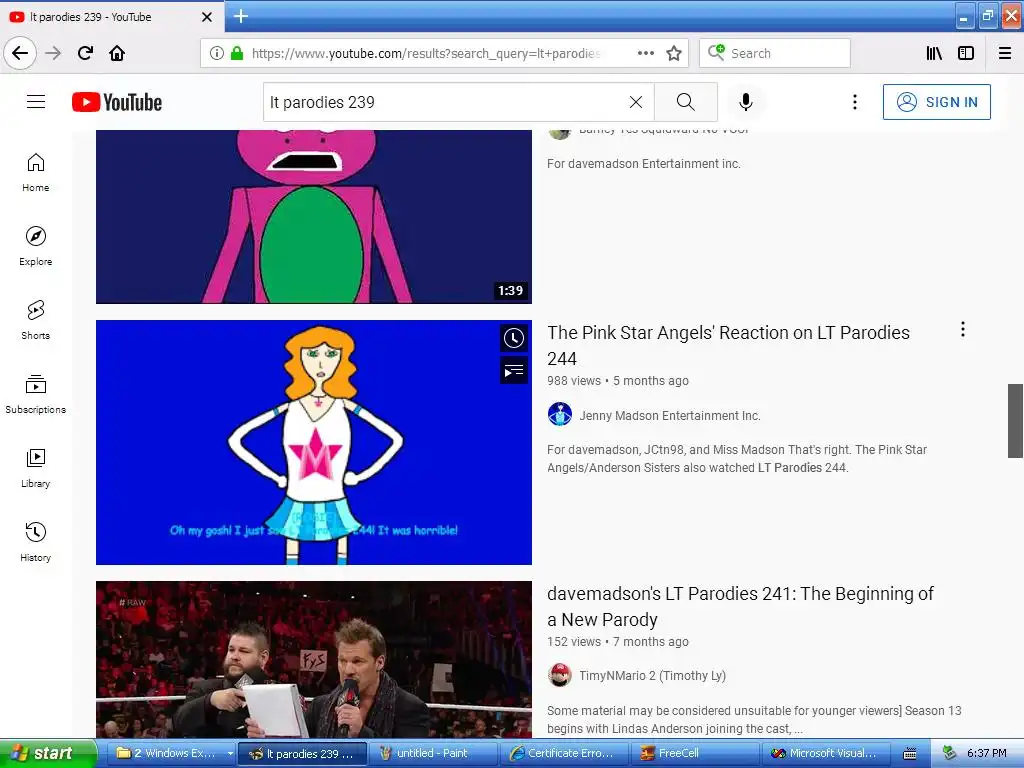
Task: Open the pink Barney cartoon video thumbnail
Action: click(x=313, y=216)
